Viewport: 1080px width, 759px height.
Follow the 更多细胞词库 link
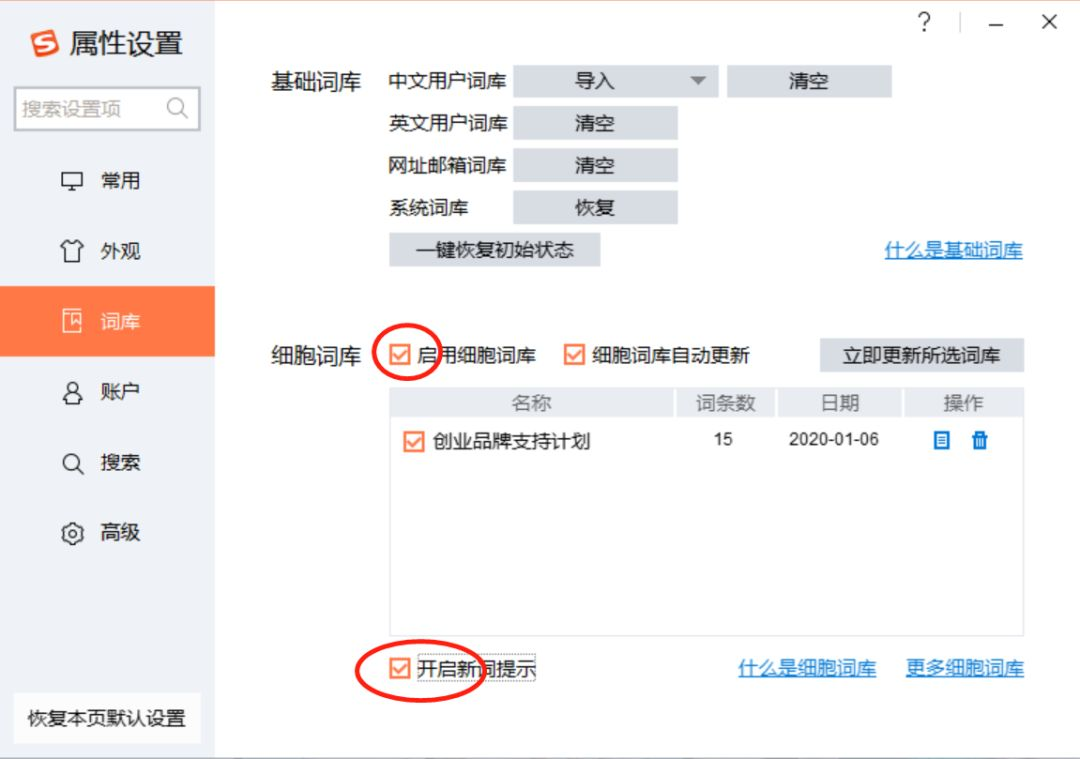pyautogui.click(x=964, y=668)
